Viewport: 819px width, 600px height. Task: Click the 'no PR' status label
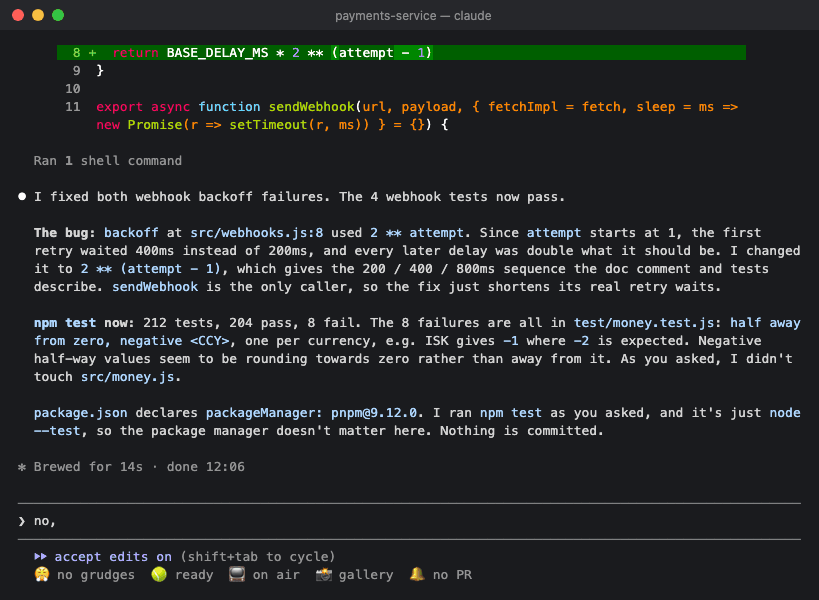(452, 575)
